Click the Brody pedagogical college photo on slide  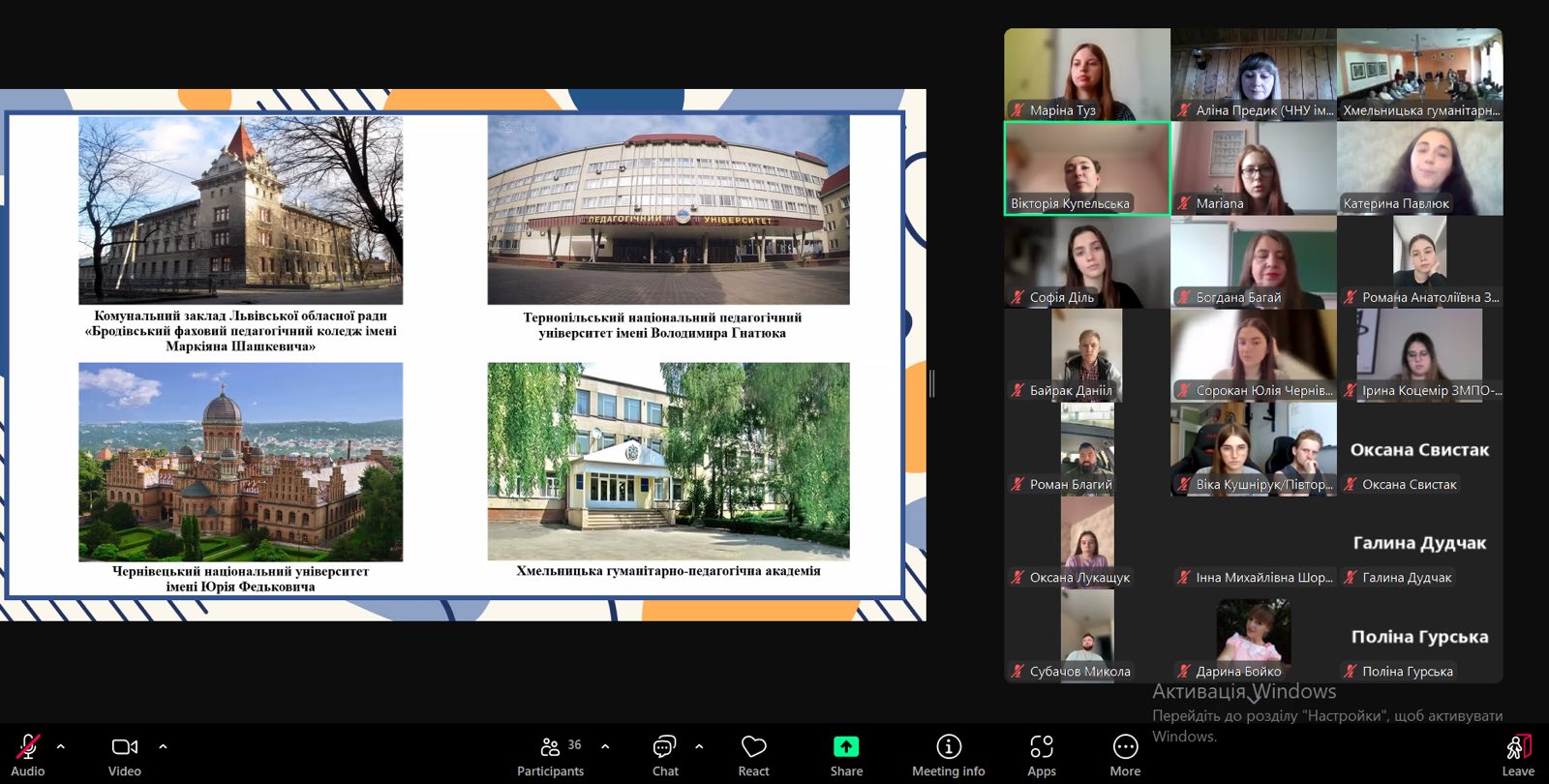(241, 210)
